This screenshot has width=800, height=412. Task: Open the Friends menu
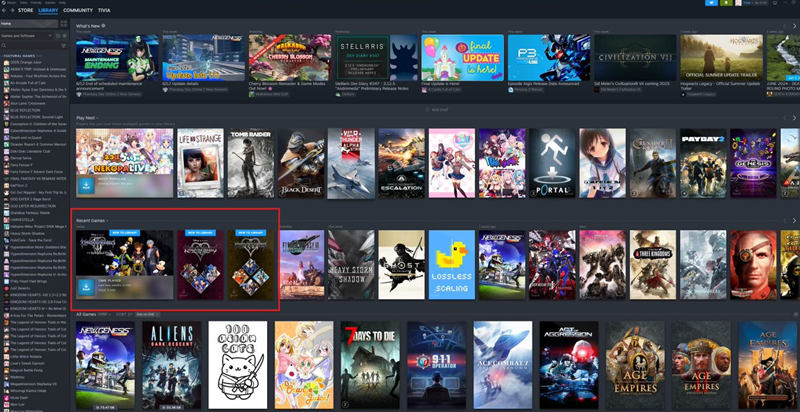coord(36,3)
